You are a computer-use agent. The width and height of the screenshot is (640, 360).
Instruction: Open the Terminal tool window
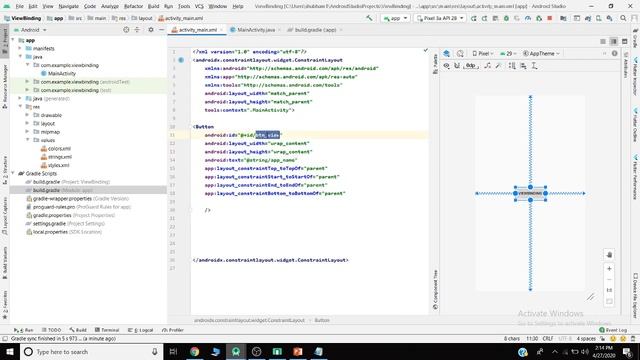(x=107, y=330)
